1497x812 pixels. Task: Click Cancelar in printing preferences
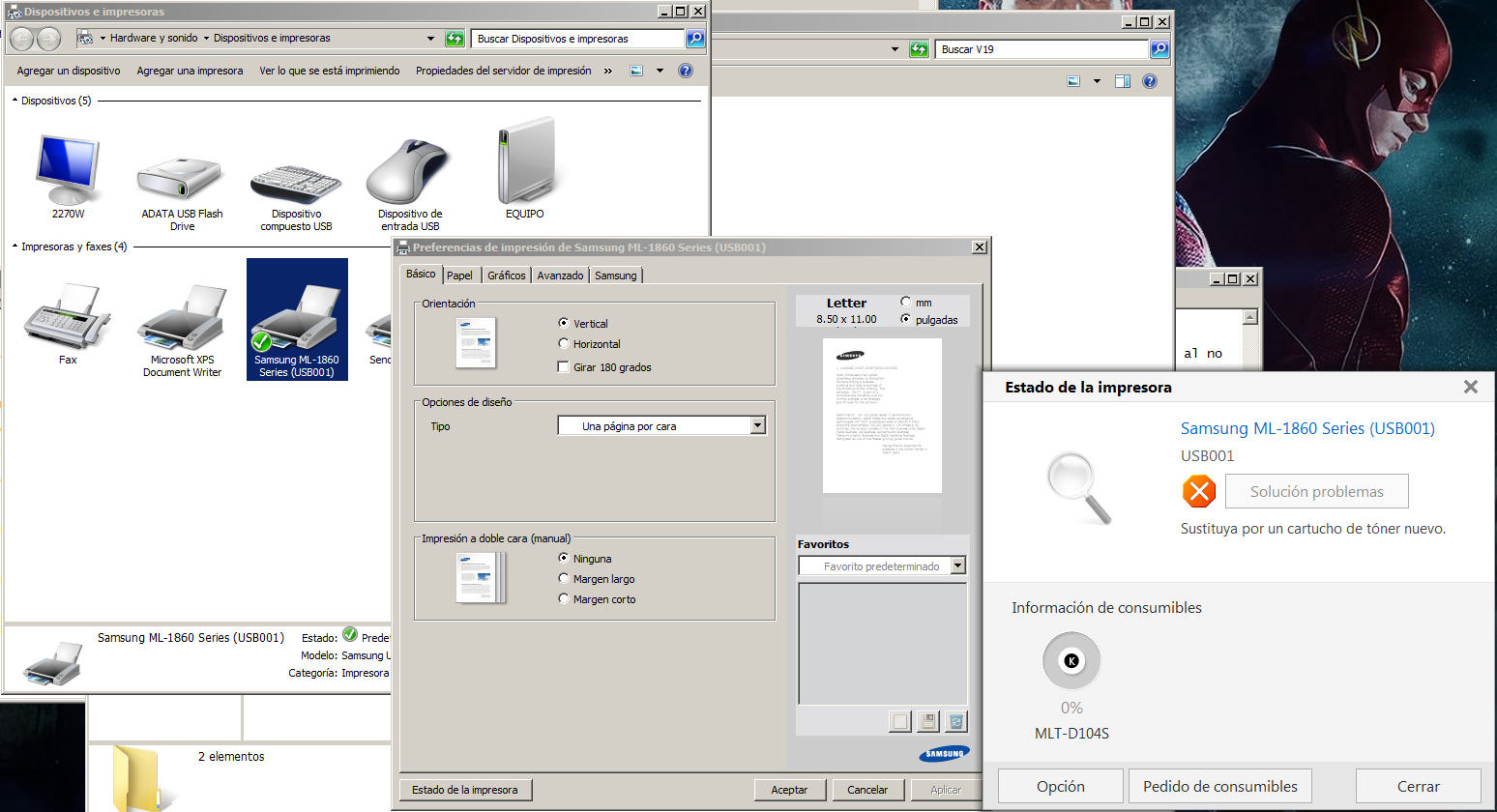(x=867, y=790)
